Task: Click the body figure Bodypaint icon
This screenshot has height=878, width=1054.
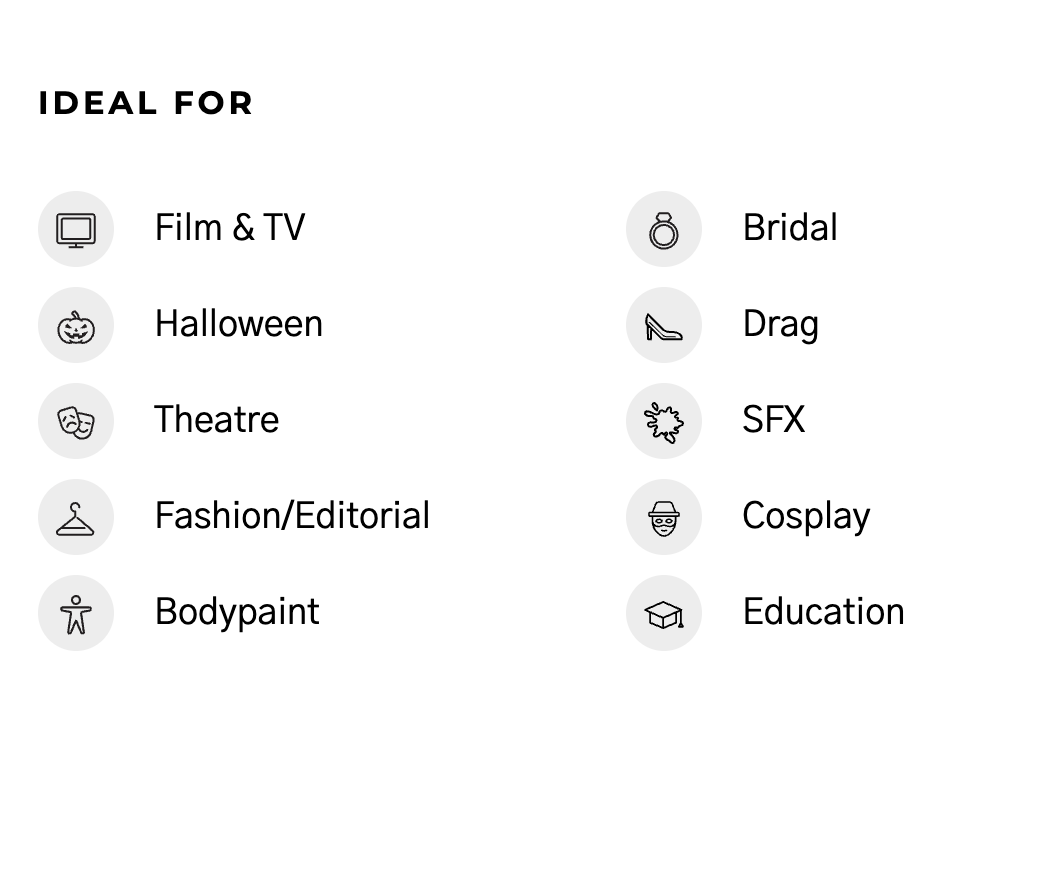Action: 76,613
